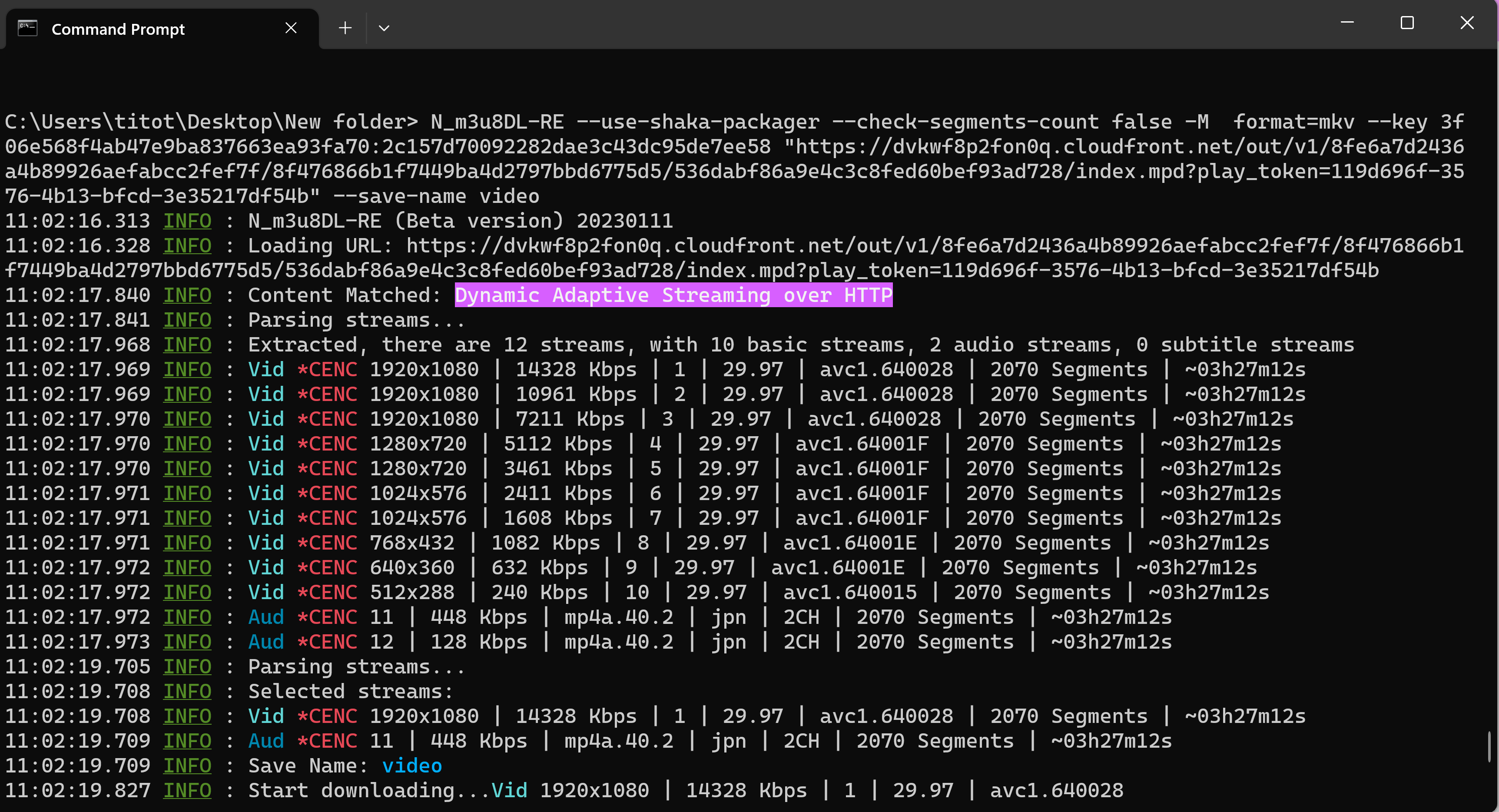Viewport: 1499px width, 812px height.
Task: Close the terminal window
Action: pyautogui.click(x=1467, y=23)
